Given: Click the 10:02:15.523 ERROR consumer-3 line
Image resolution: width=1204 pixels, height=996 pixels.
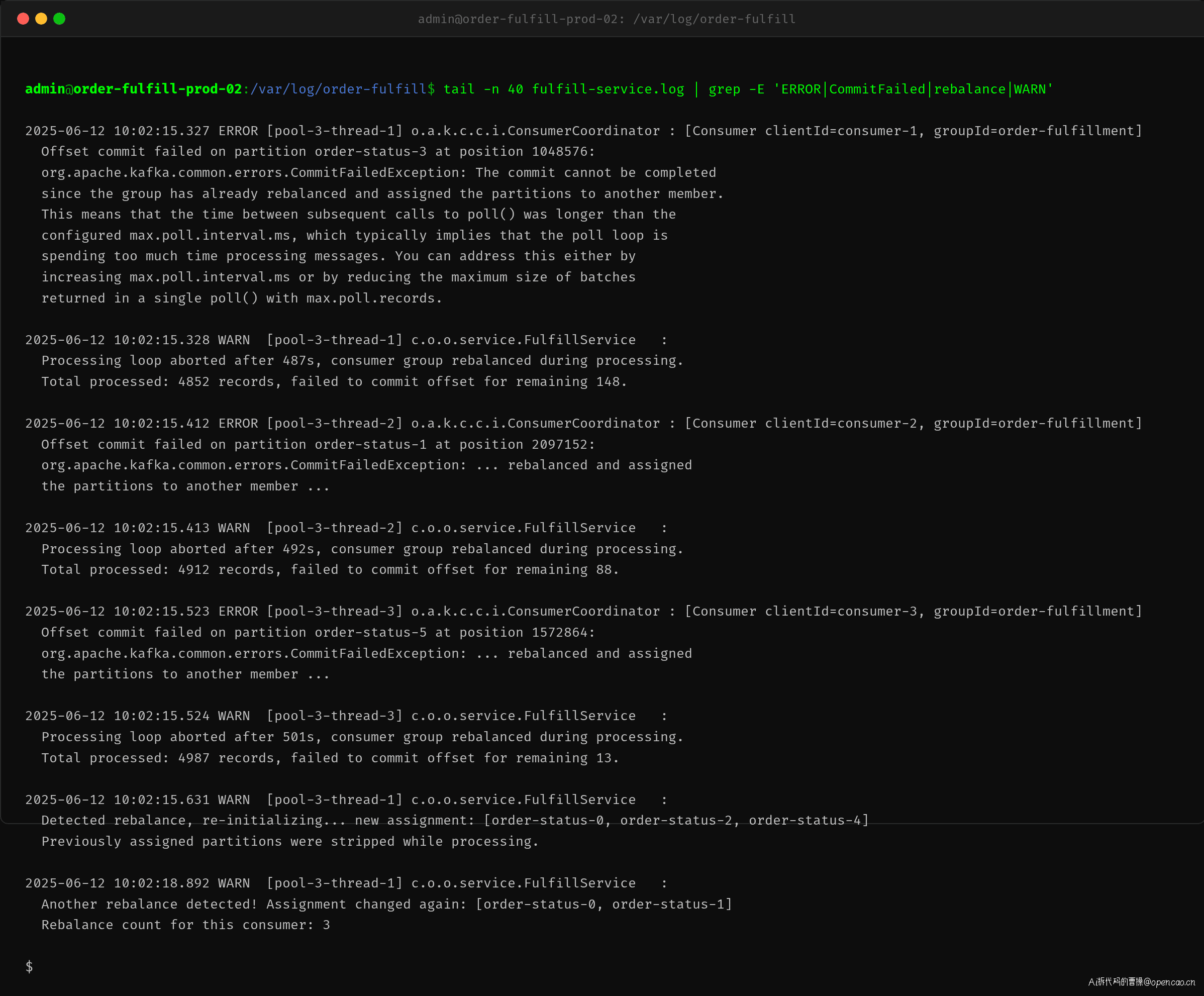Looking at the screenshot, I should coord(583,611).
